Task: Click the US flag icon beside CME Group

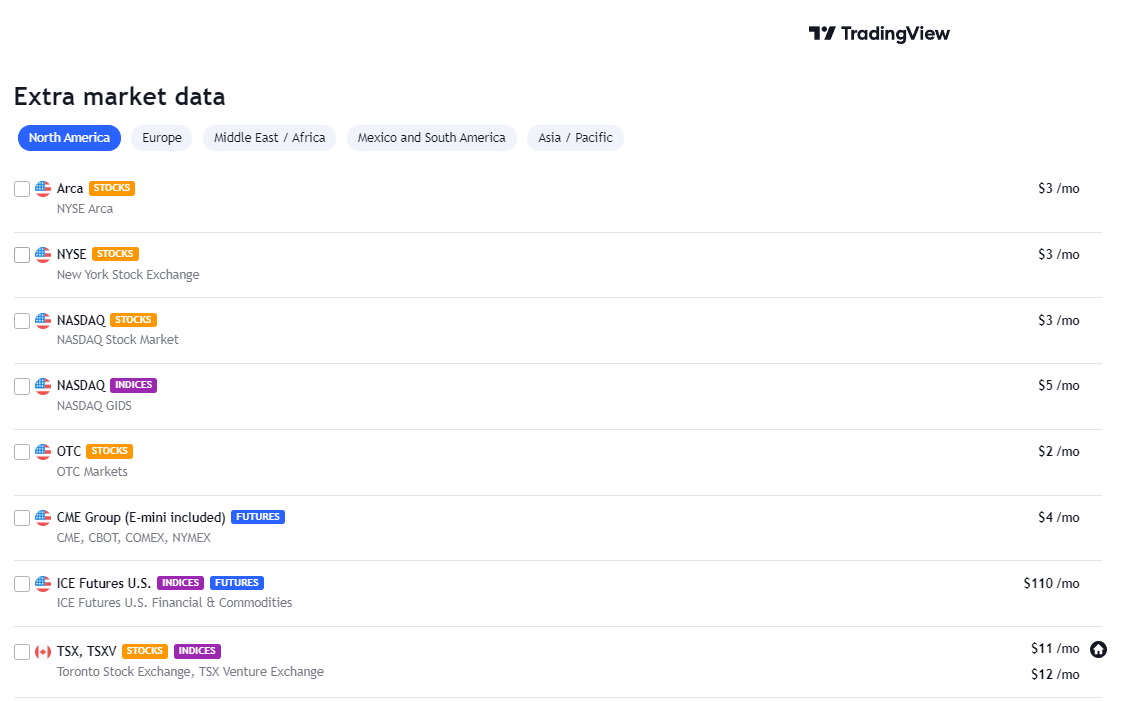Action: pos(43,518)
